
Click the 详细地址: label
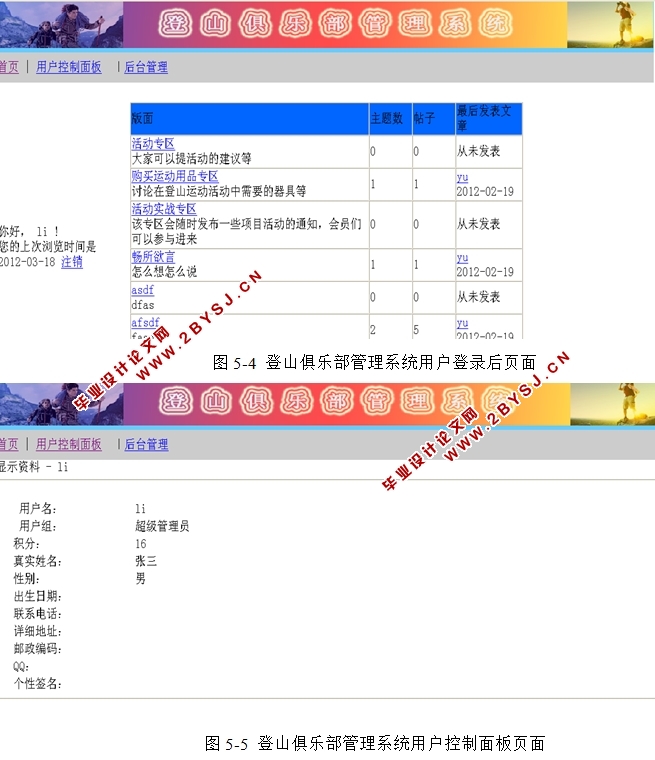(37, 631)
